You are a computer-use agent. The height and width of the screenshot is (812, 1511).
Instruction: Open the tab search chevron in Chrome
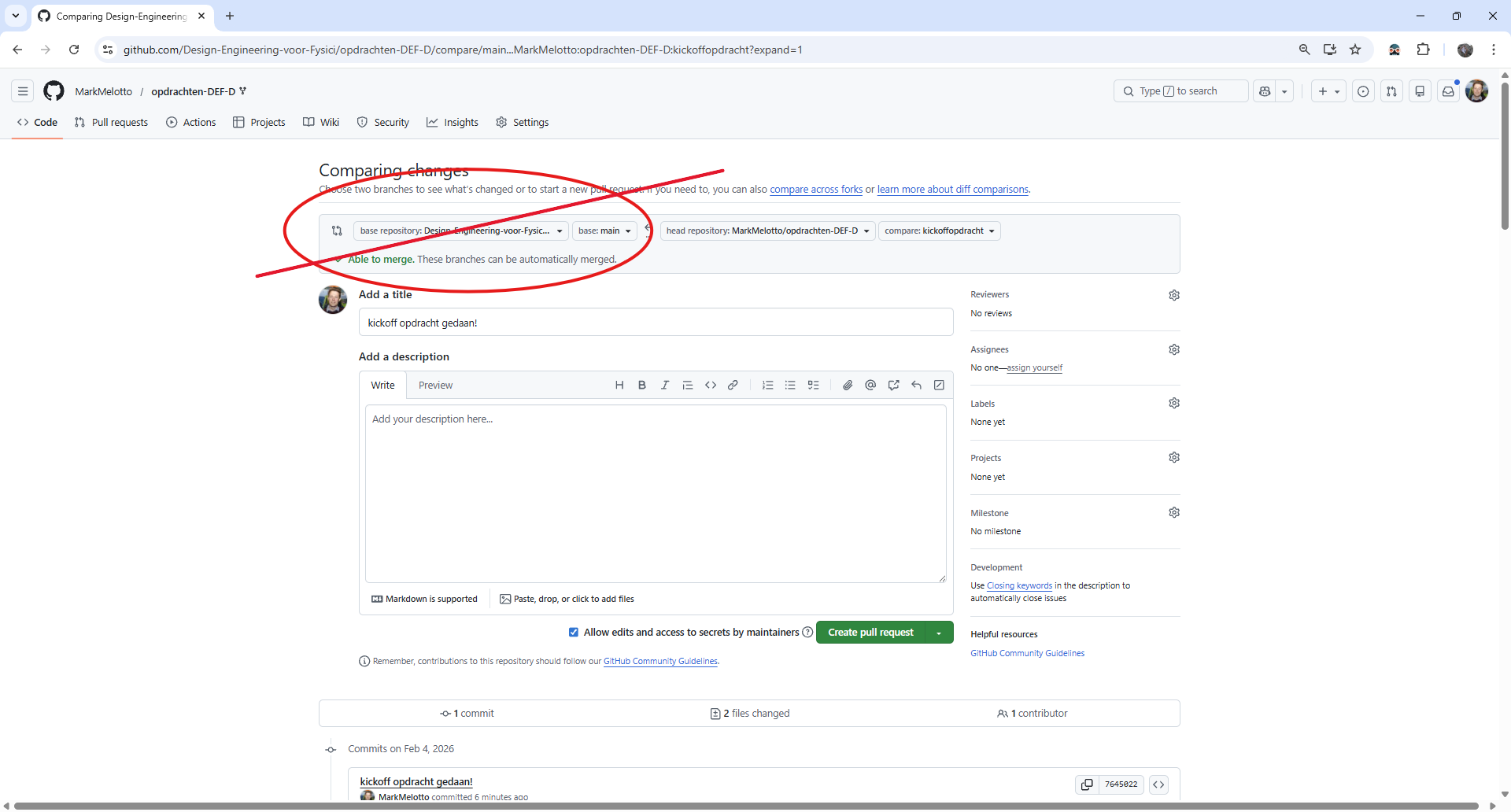[16, 16]
